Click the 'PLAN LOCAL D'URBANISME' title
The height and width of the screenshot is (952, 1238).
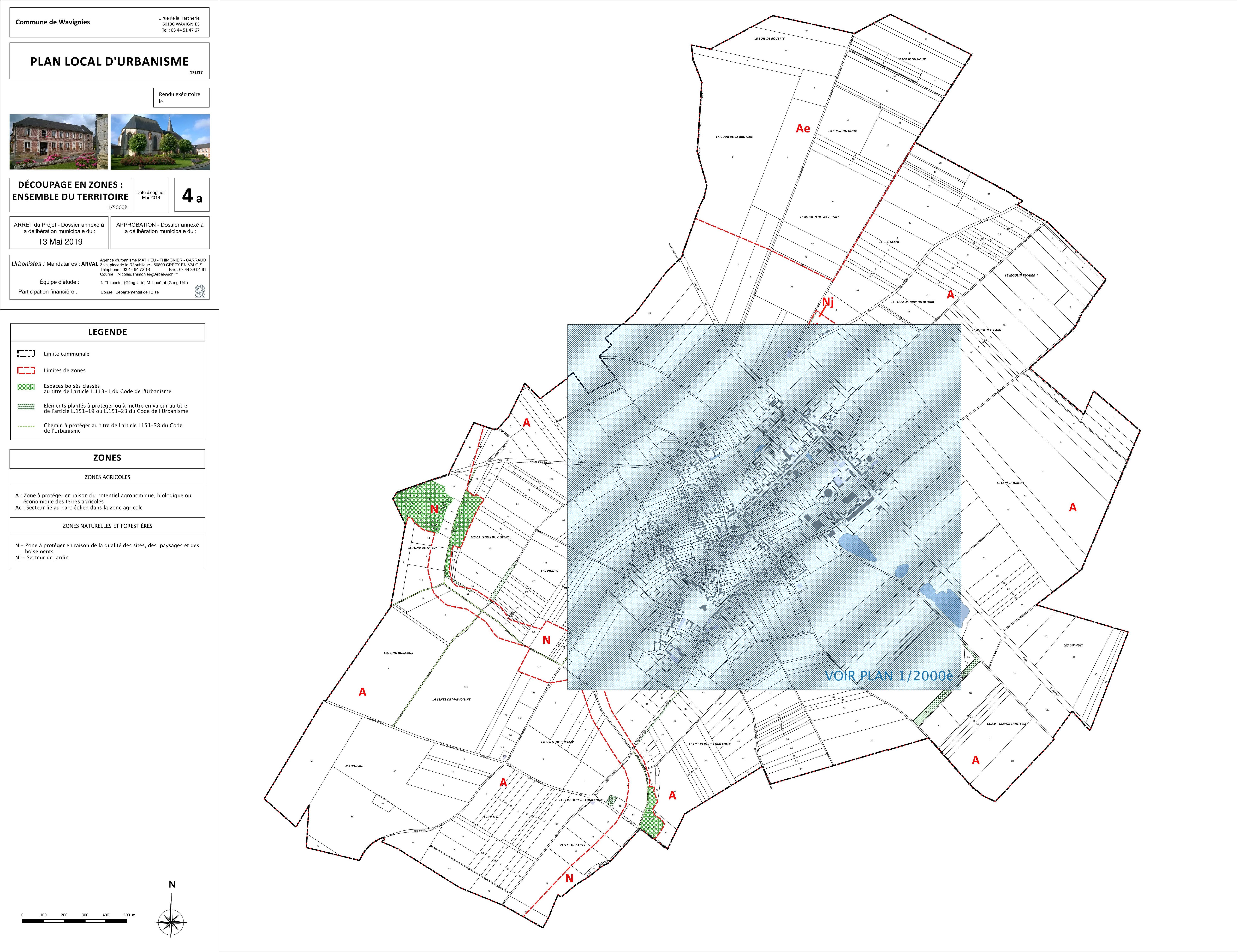(109, 61)
